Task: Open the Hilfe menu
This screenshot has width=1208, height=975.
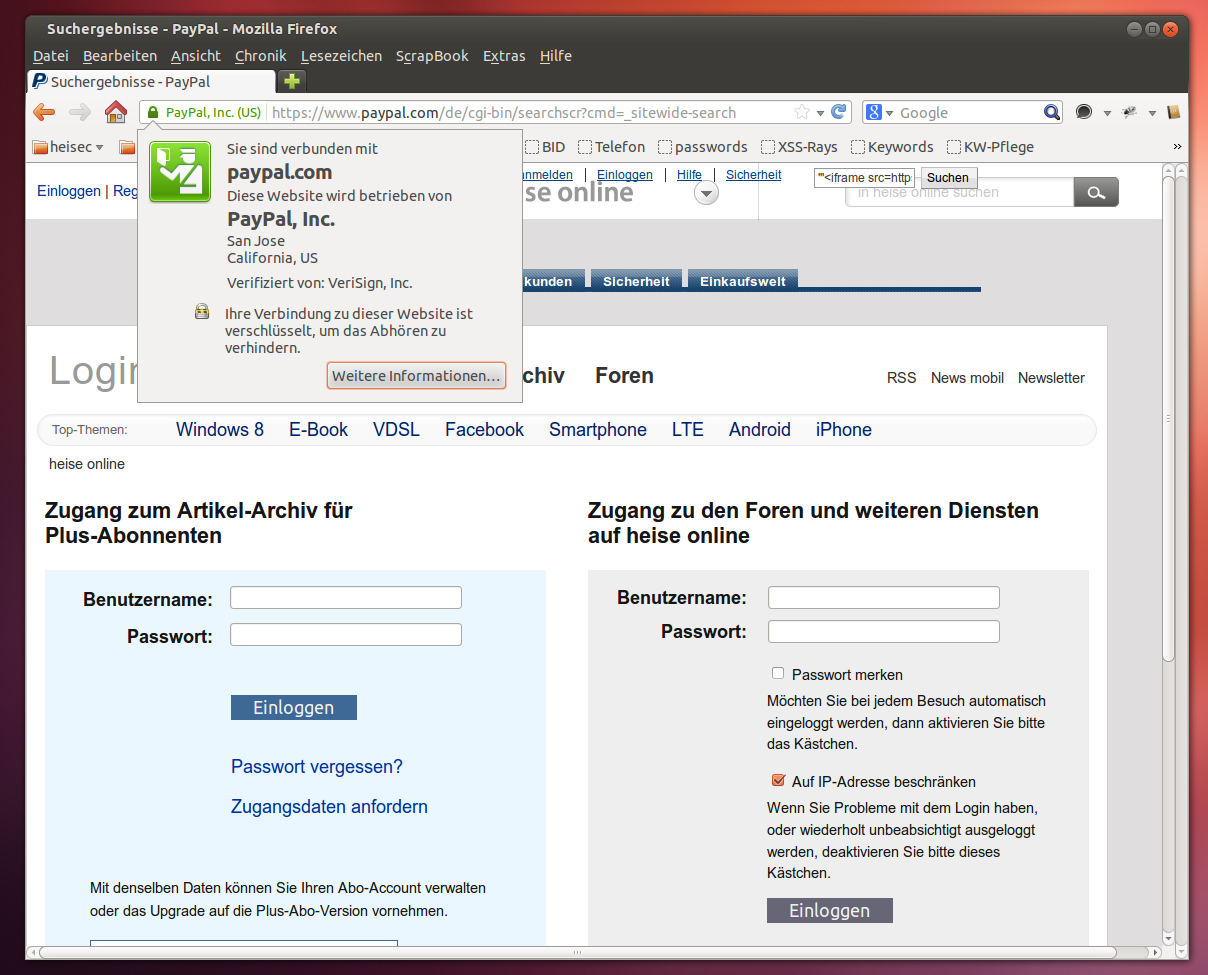Action: (x=556, y=56)
